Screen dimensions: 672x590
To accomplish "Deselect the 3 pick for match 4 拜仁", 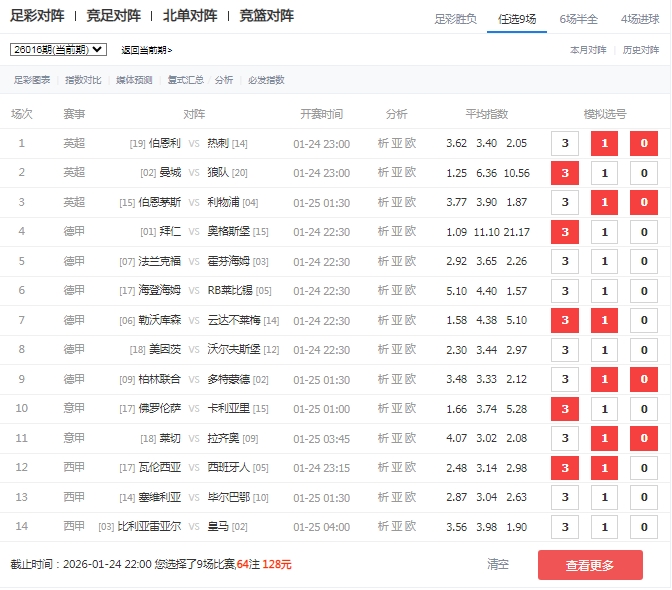I will [x=565, y=232].
